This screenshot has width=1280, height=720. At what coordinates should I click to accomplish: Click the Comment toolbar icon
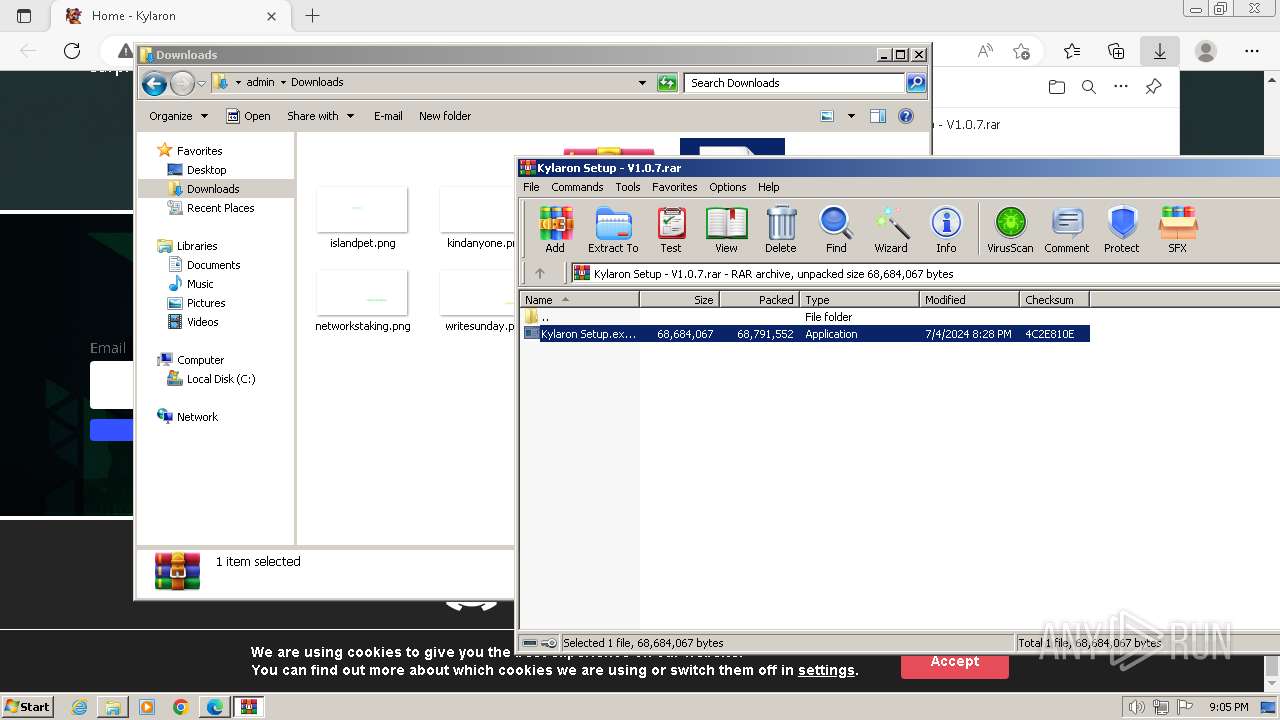[1067, 229]
